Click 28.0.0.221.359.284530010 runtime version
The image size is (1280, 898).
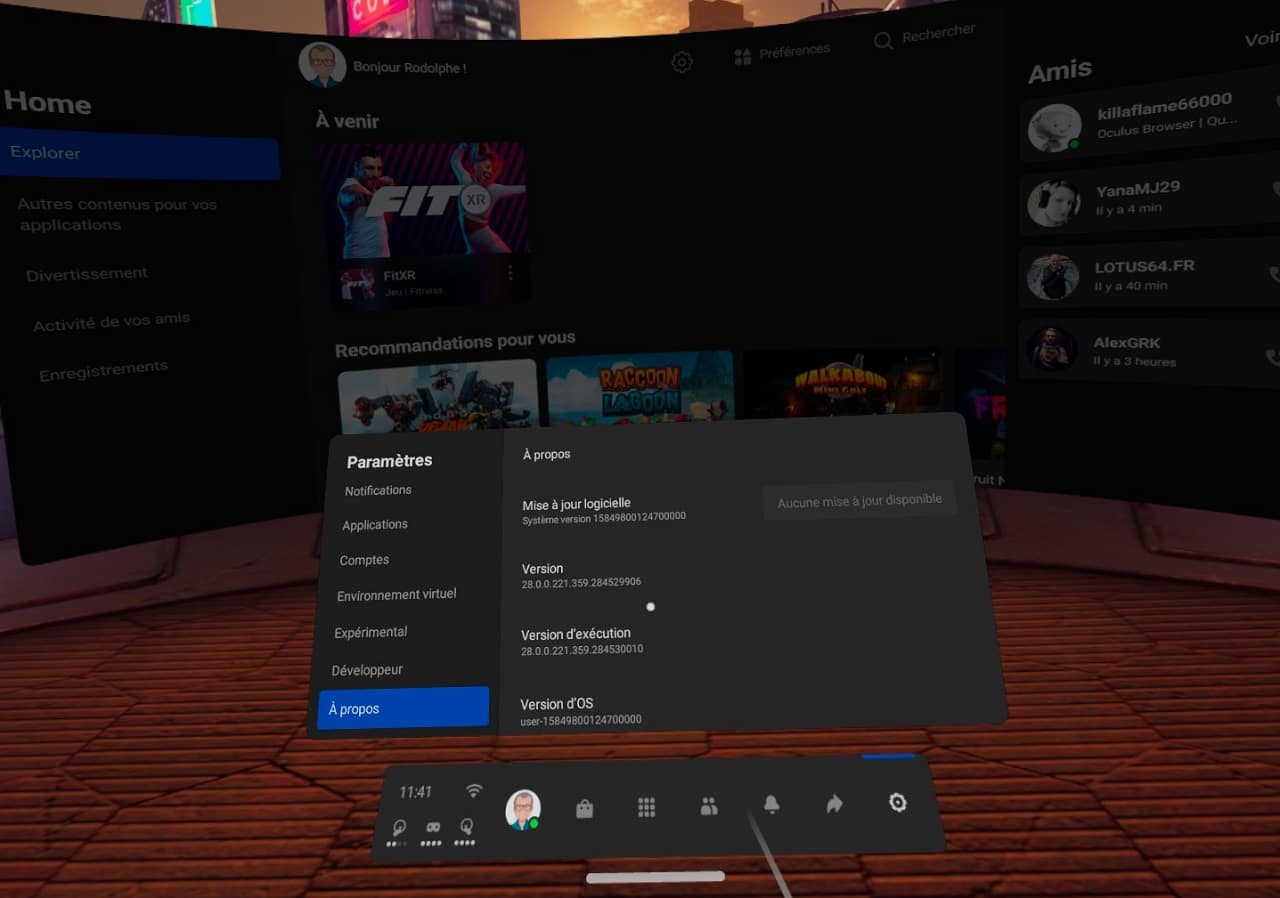click(582, 650)
